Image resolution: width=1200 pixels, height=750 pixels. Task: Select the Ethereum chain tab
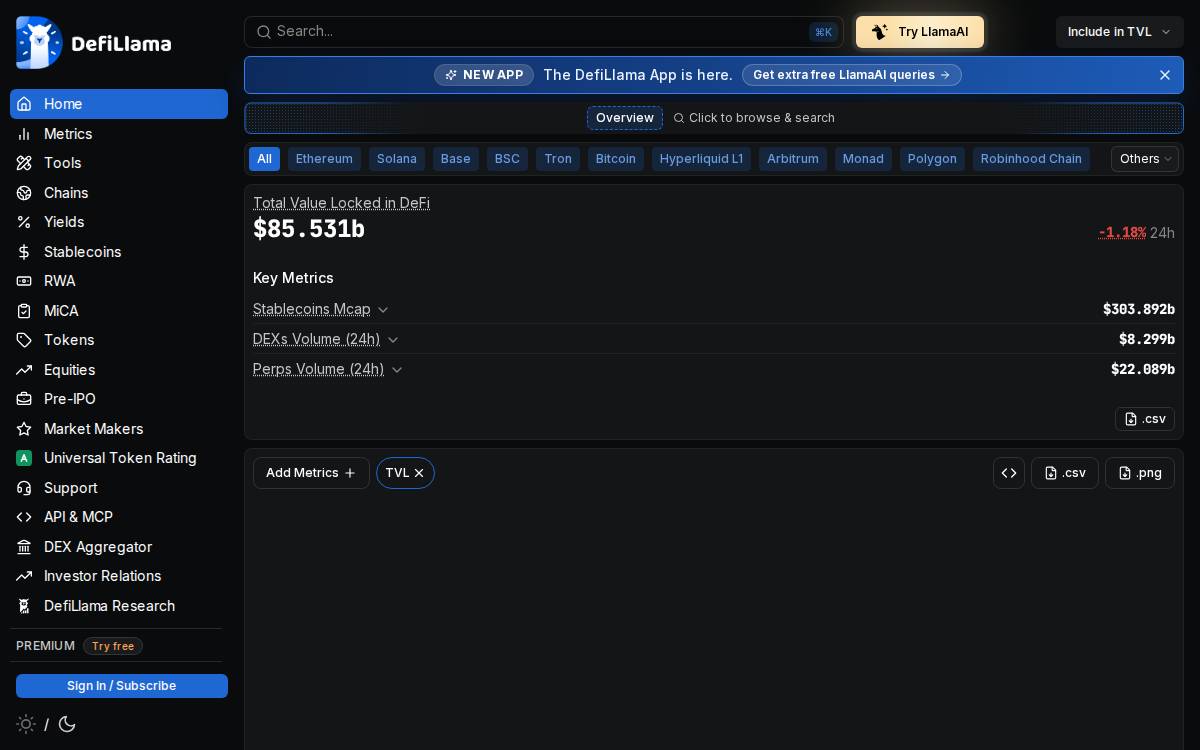click(324, 159)
